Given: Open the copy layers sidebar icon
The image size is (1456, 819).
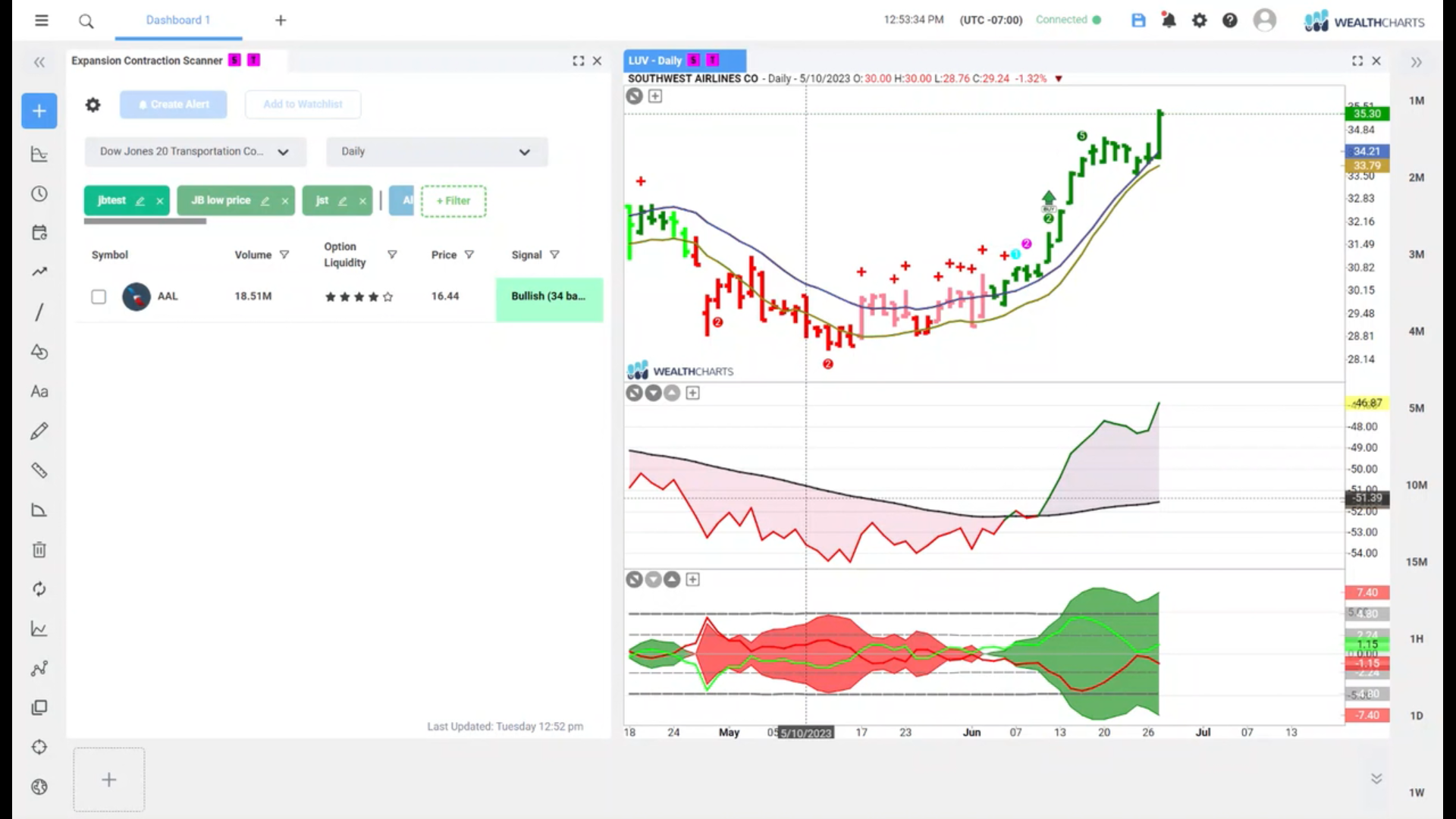Looking at the screenshot, I should [39, 708].
